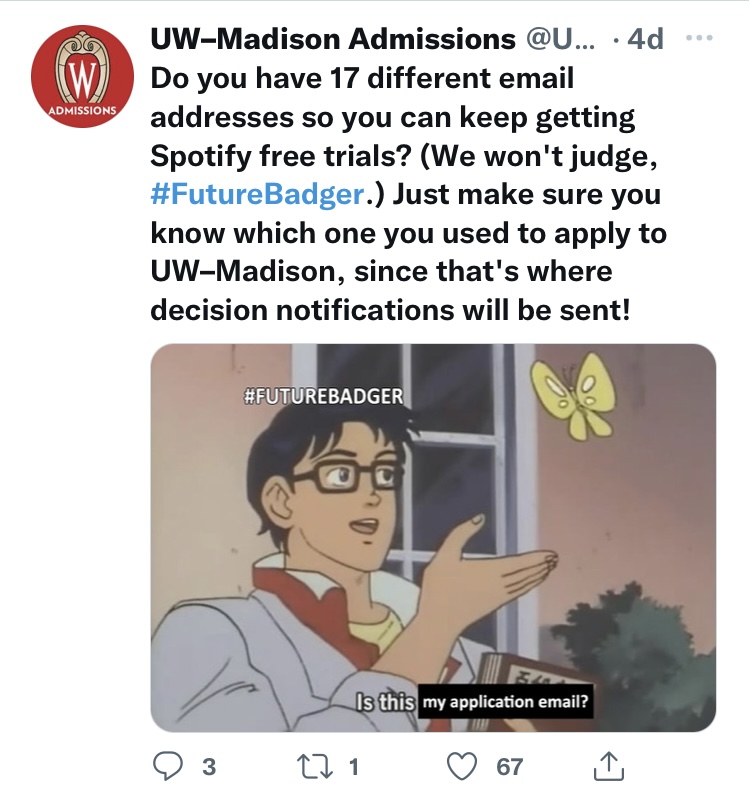Open the tweet via the 4d timestamp
Viewport: 749px width, 806px height.
pos(646,39)
